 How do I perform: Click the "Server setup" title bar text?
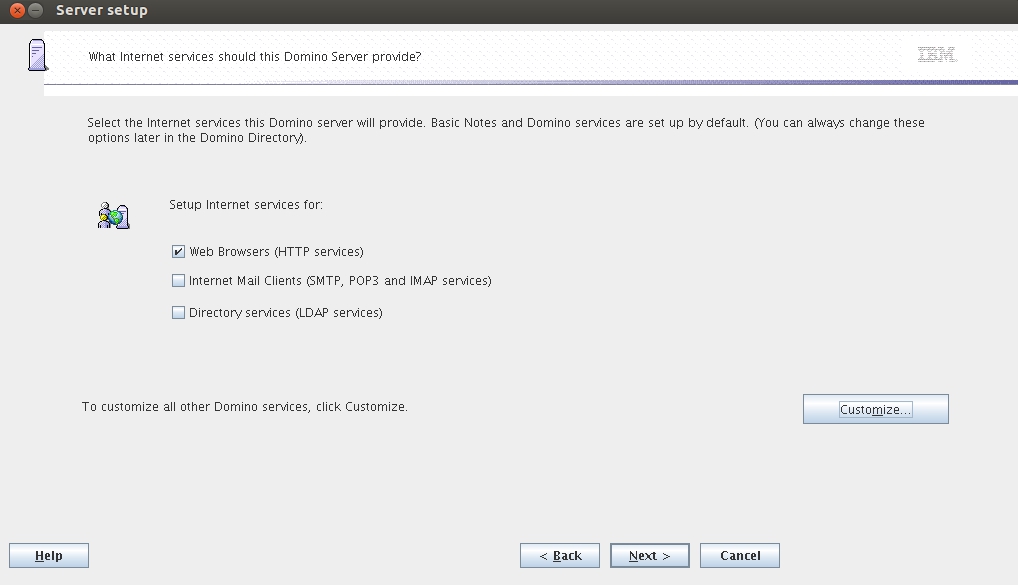tap(102, 10)
